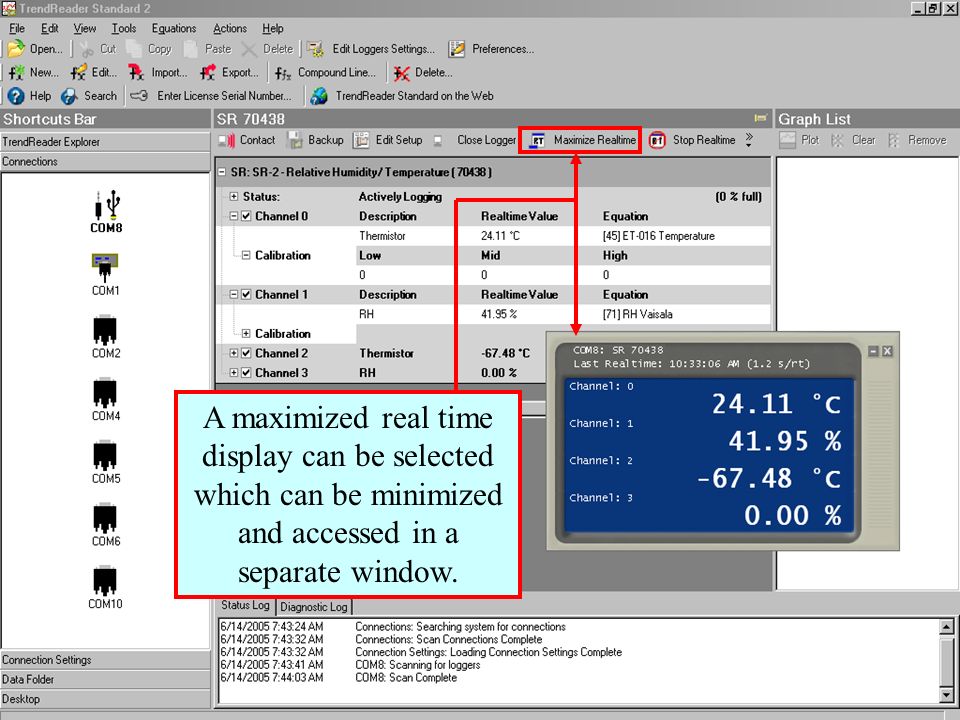
Task: Open the Equations menu
Action: point(174,28)
